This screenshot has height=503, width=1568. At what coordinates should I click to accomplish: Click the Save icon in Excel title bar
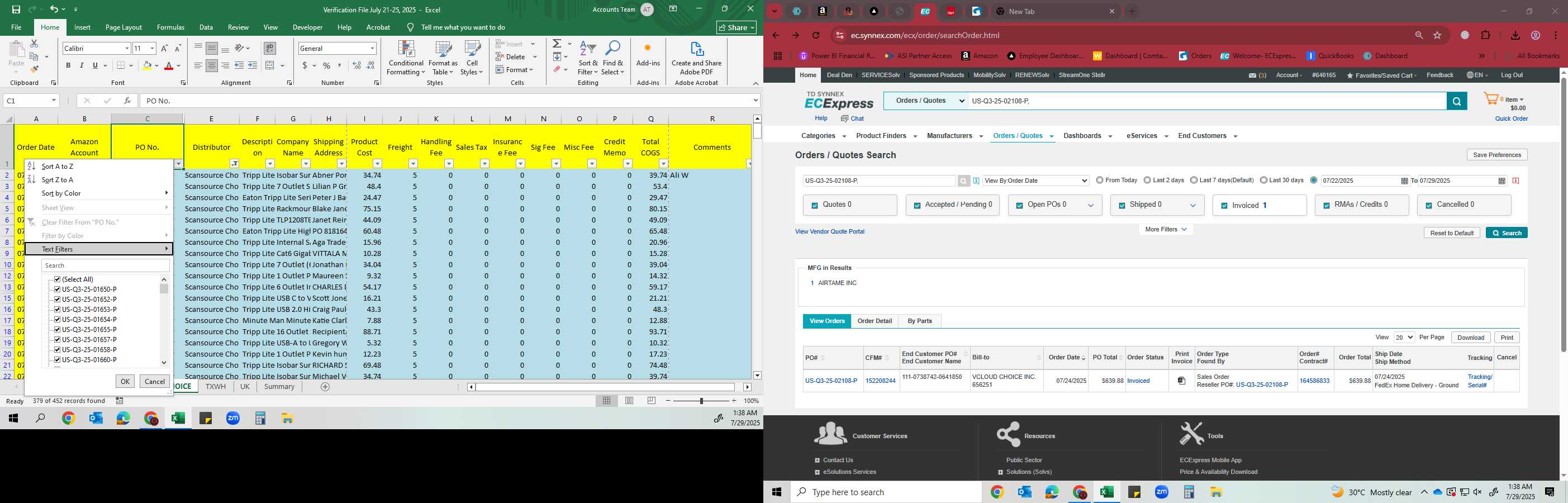pos(16,10)
